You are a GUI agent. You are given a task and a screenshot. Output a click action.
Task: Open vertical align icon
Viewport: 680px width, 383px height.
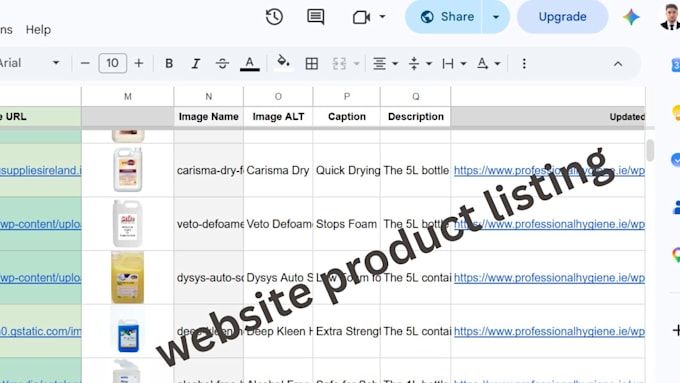[414, 64]
